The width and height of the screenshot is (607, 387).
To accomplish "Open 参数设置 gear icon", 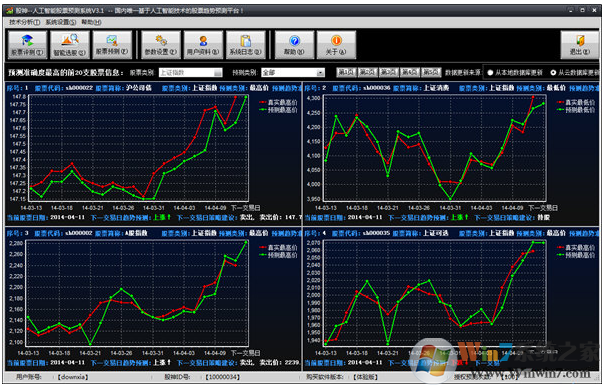I will tap(161, 45).
